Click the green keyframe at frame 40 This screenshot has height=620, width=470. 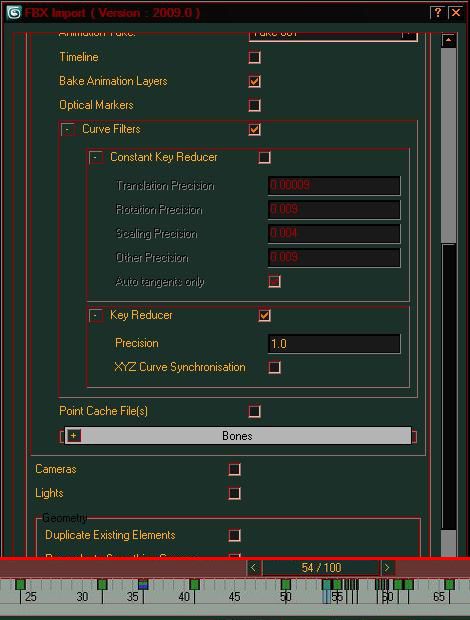pos(194,584)
